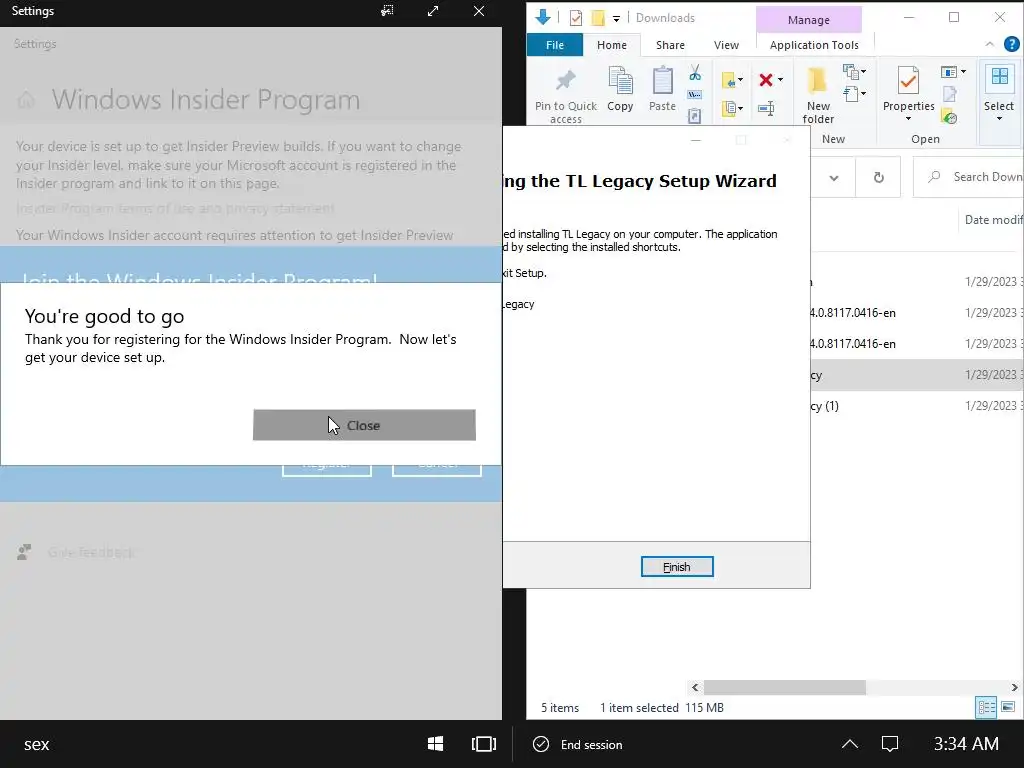Click the Properties checkmark icon

[908, 81]
